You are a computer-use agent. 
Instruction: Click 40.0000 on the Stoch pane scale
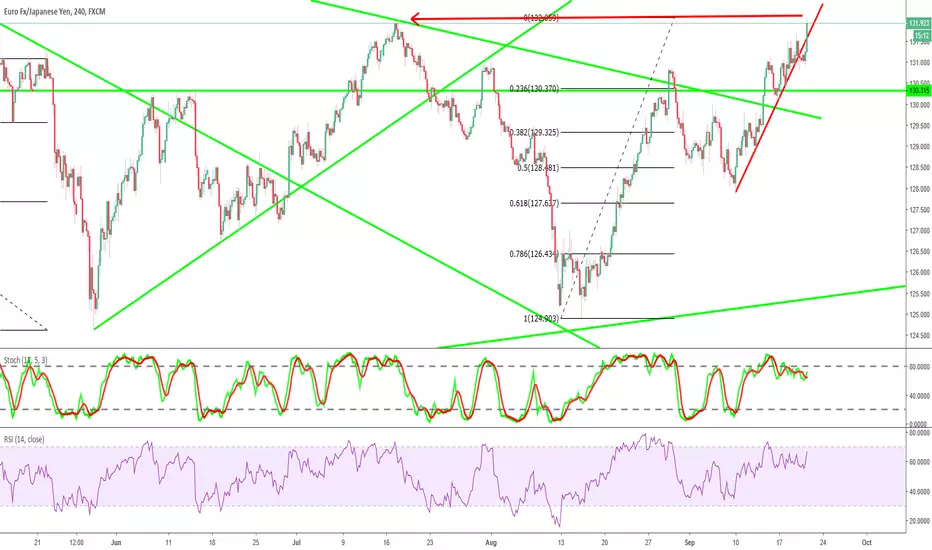coord(919,395)
